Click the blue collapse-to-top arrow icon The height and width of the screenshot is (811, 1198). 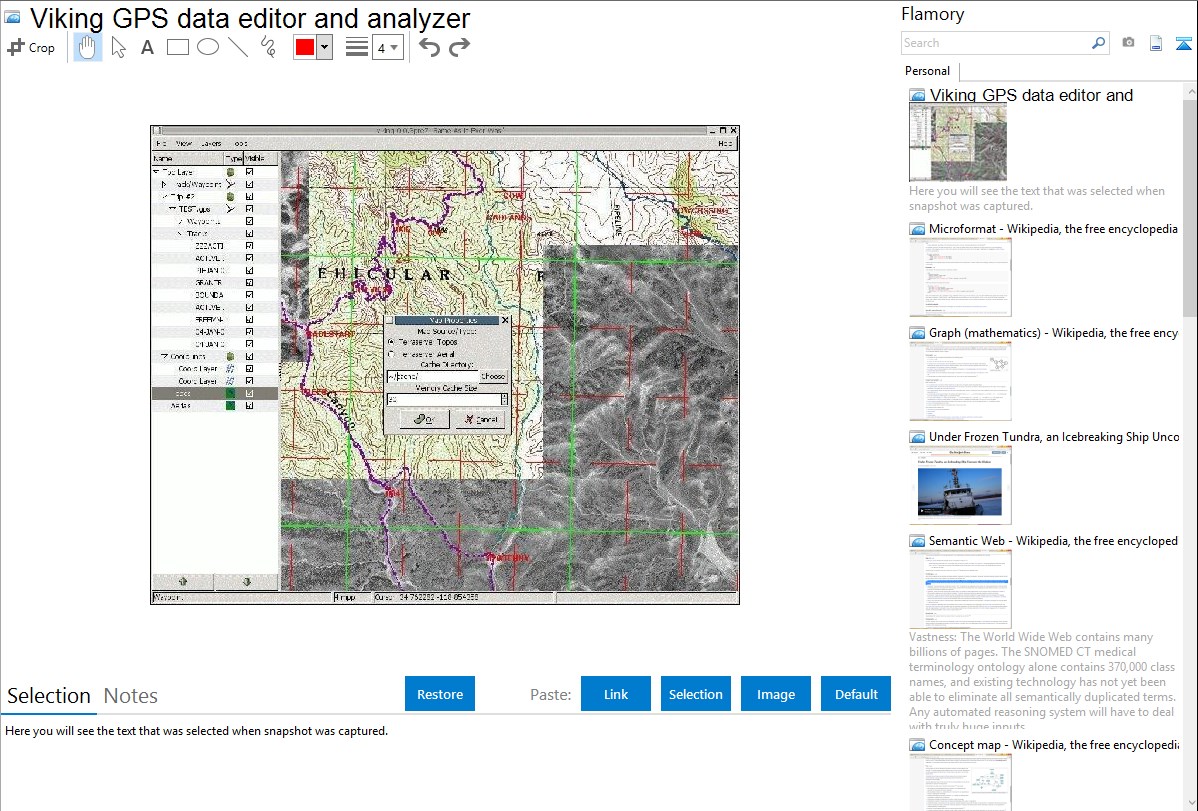[1183, 43]
